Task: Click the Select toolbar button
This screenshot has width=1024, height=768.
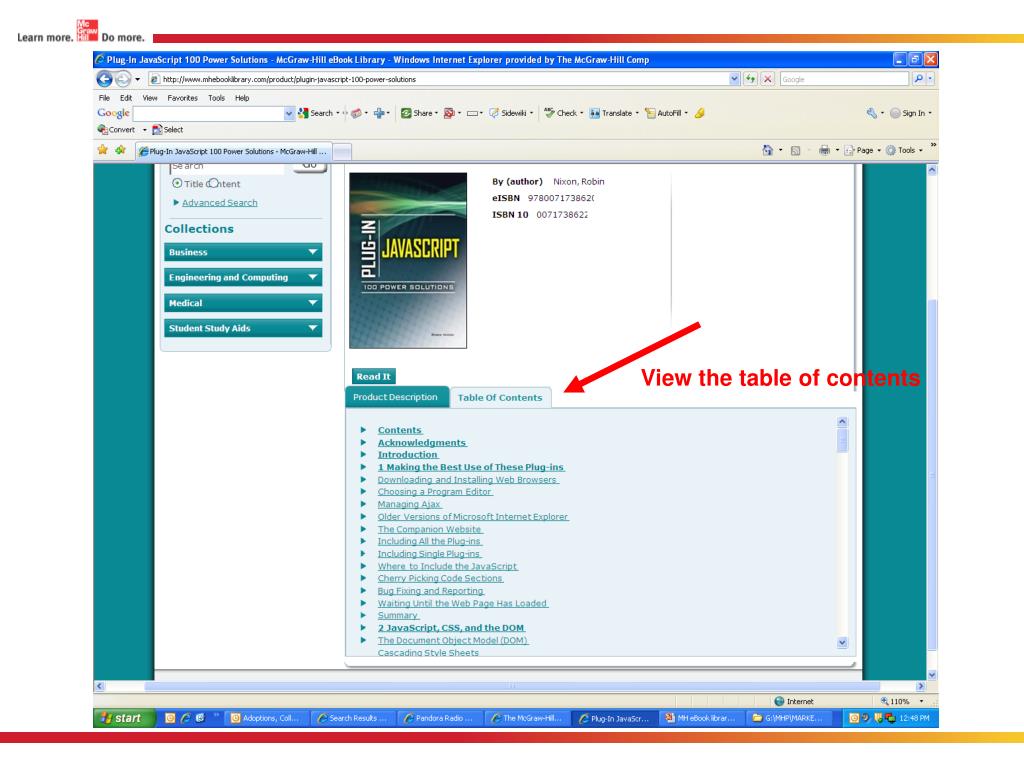Action: [x=168, y=129]
